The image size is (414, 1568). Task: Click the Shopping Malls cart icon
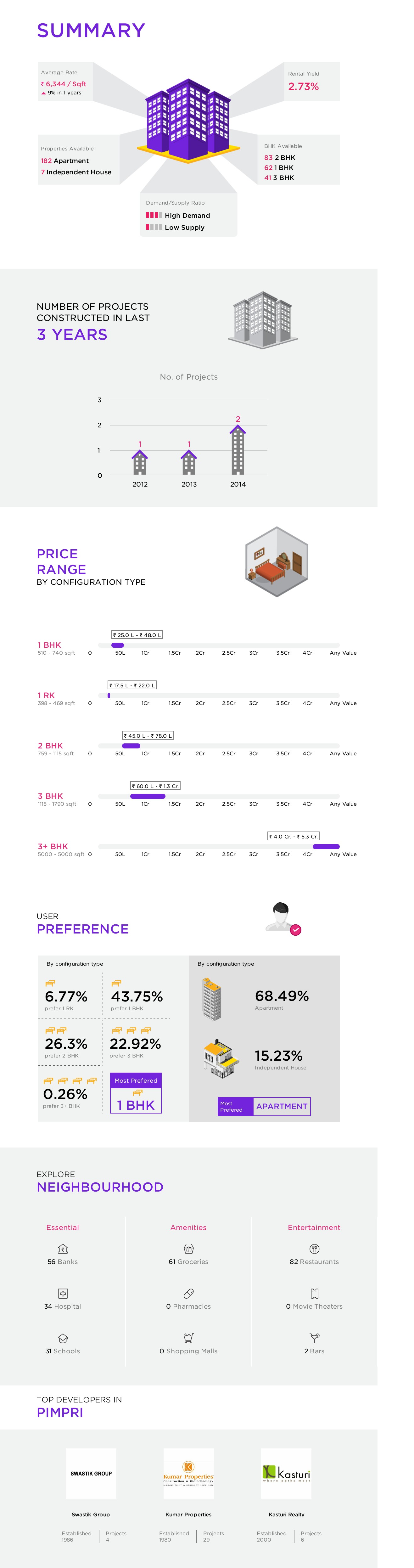coord(189,1338)
